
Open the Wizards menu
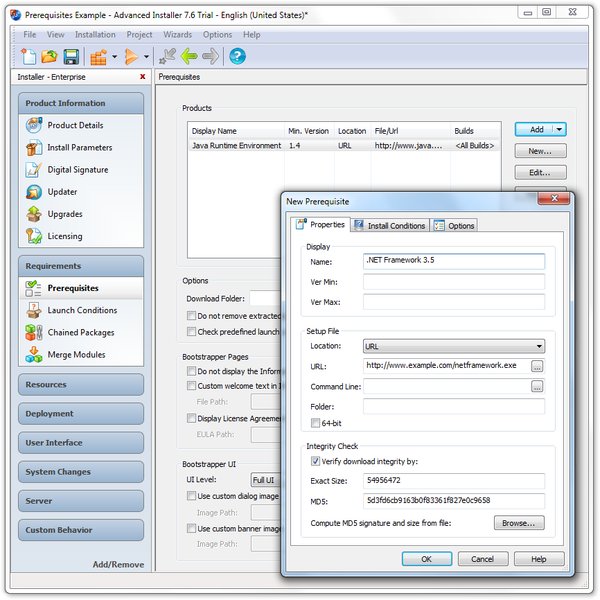(x=178, y=35)
